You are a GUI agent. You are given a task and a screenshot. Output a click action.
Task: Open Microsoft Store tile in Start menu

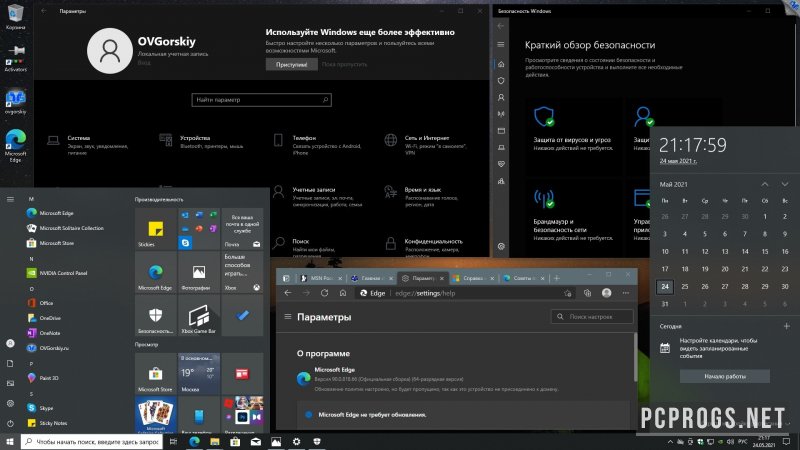[155, 373]
